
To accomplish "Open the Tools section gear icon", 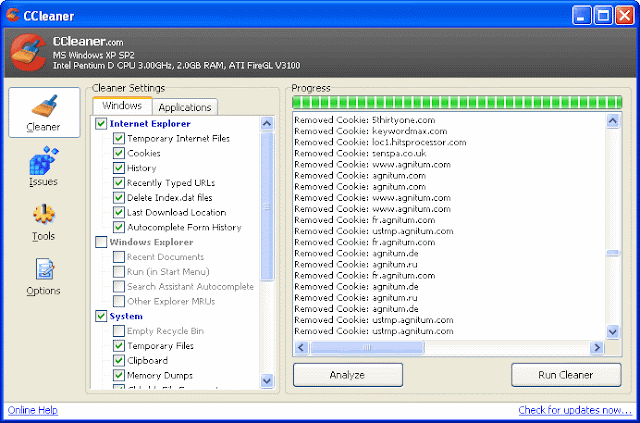I will pos(44,214).
